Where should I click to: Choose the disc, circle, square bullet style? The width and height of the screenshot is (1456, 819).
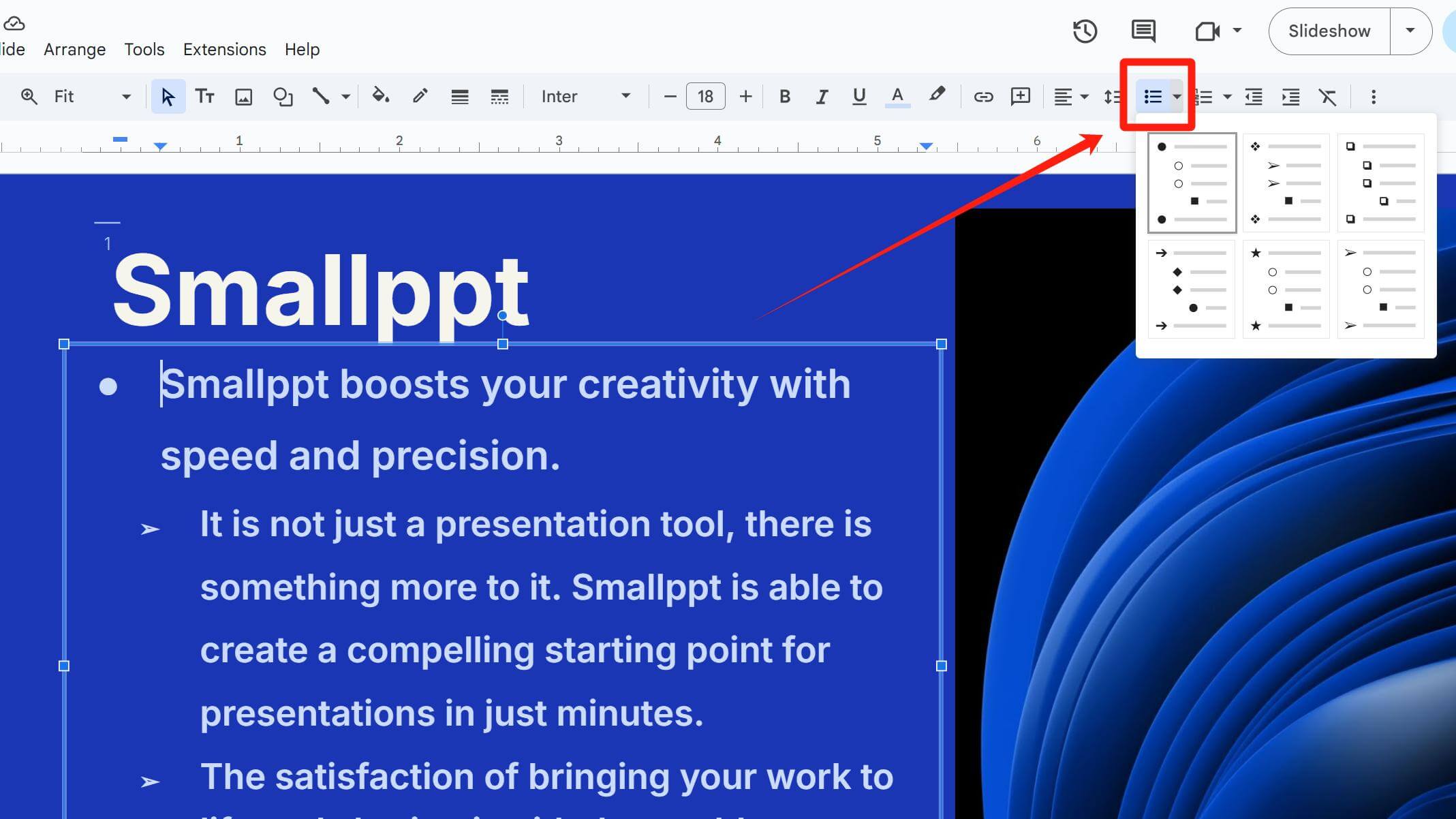point(1192,183)
